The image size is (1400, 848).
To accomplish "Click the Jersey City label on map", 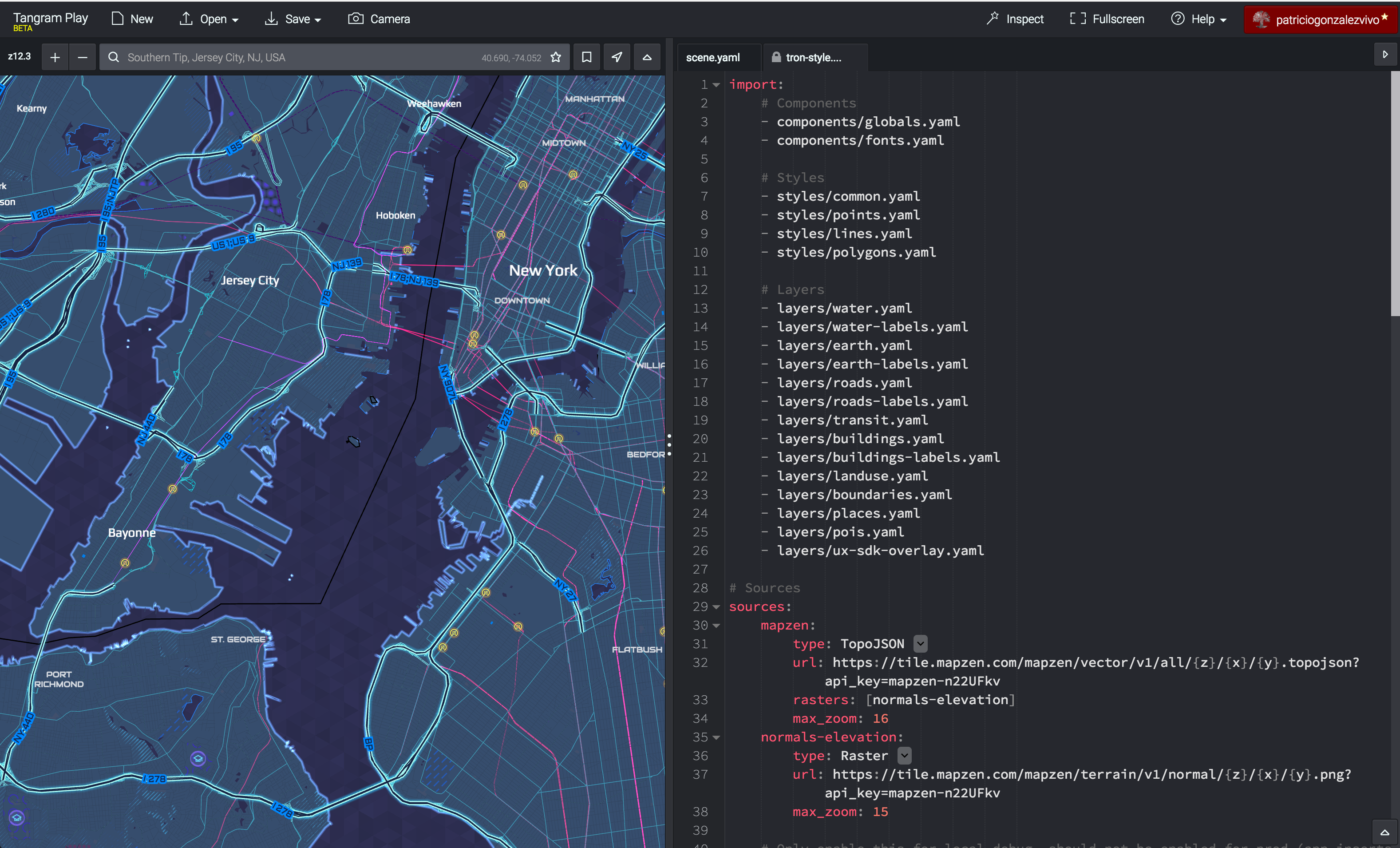I will click(250, 280).
